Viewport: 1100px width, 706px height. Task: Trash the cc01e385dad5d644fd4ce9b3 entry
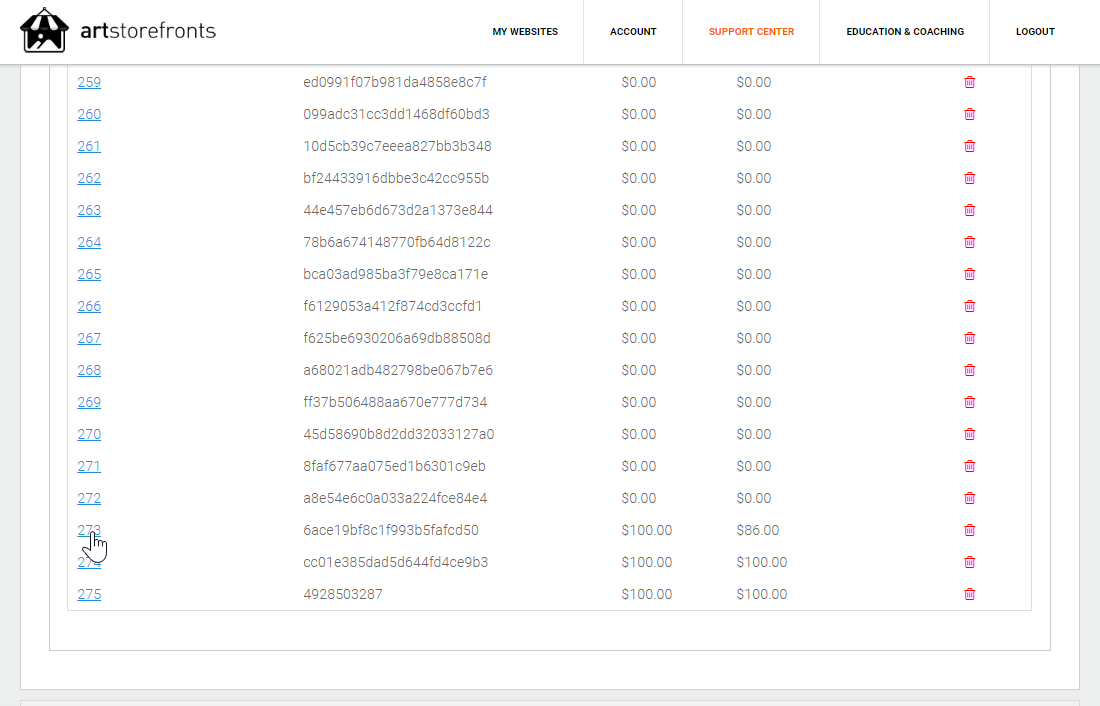969,562
